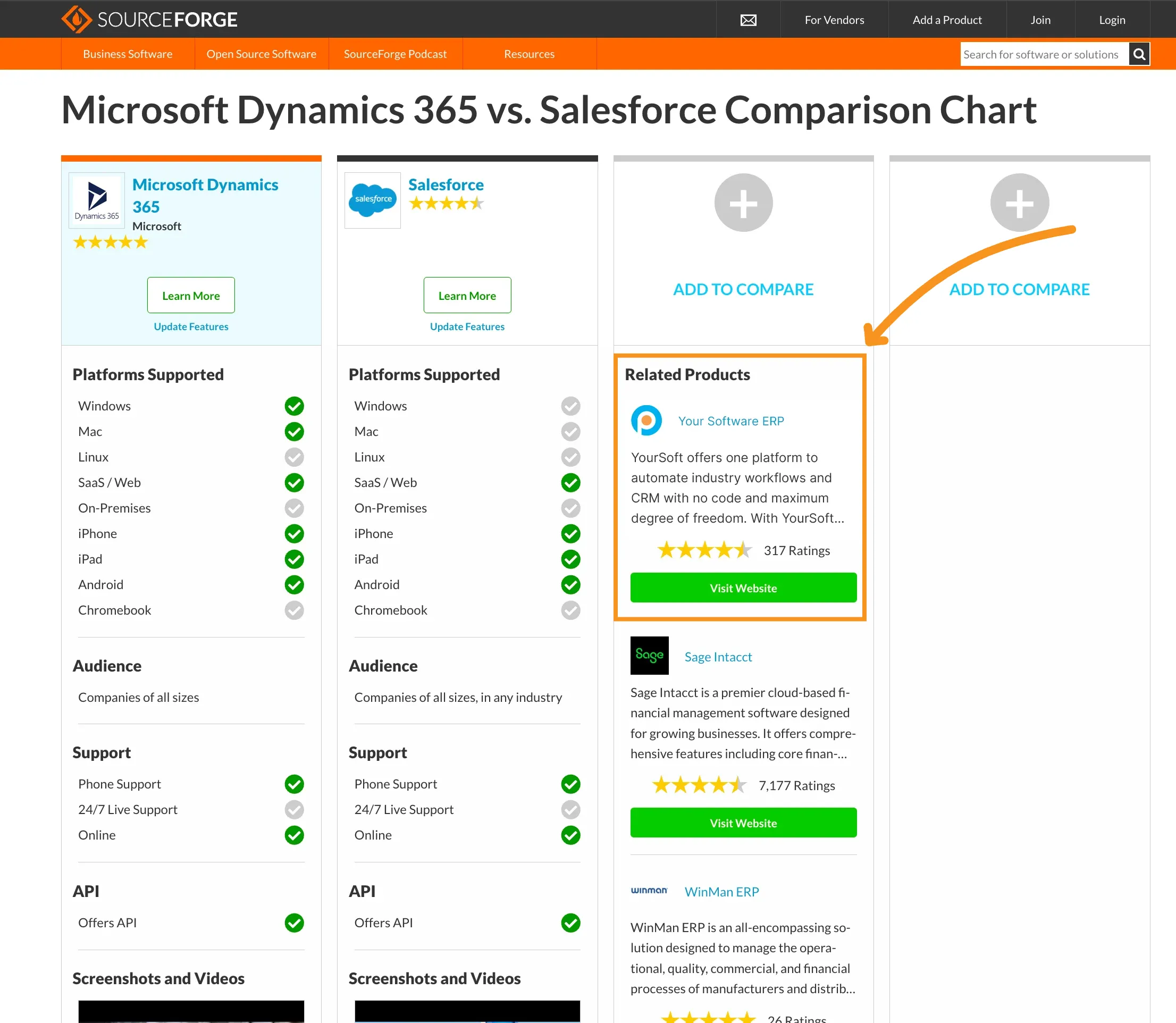This screenshot has width=1176, height=1023.
Task: Click Salesforce Phone Support check
Action: (571, 784)
